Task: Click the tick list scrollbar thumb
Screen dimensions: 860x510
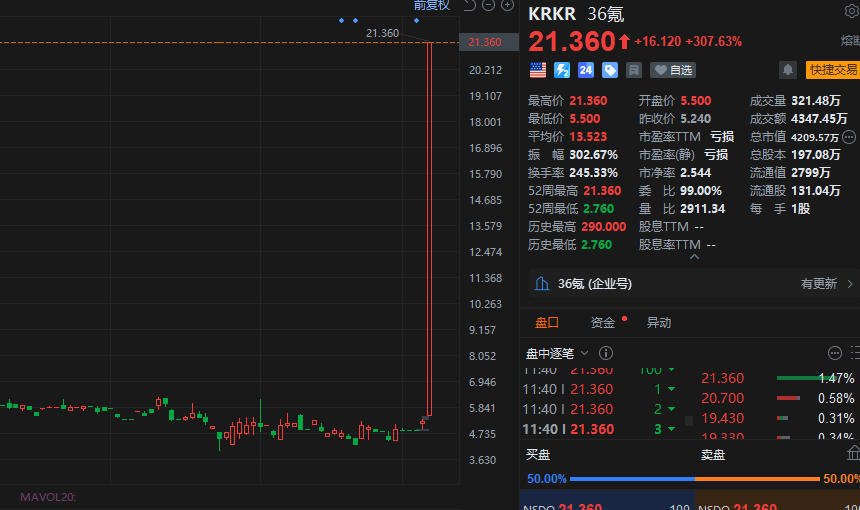Action: [689, 421]
